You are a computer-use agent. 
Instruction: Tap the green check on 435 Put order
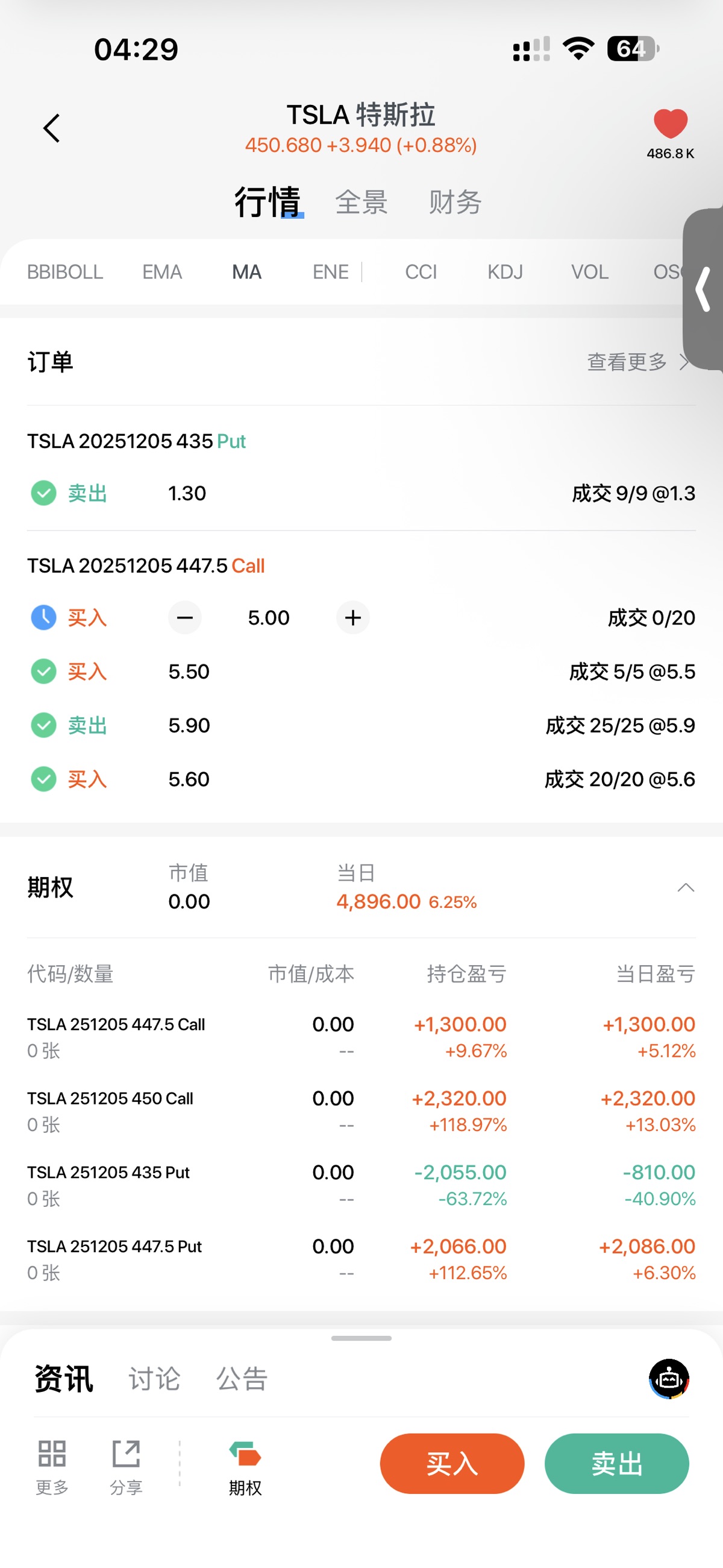(44, 493)
